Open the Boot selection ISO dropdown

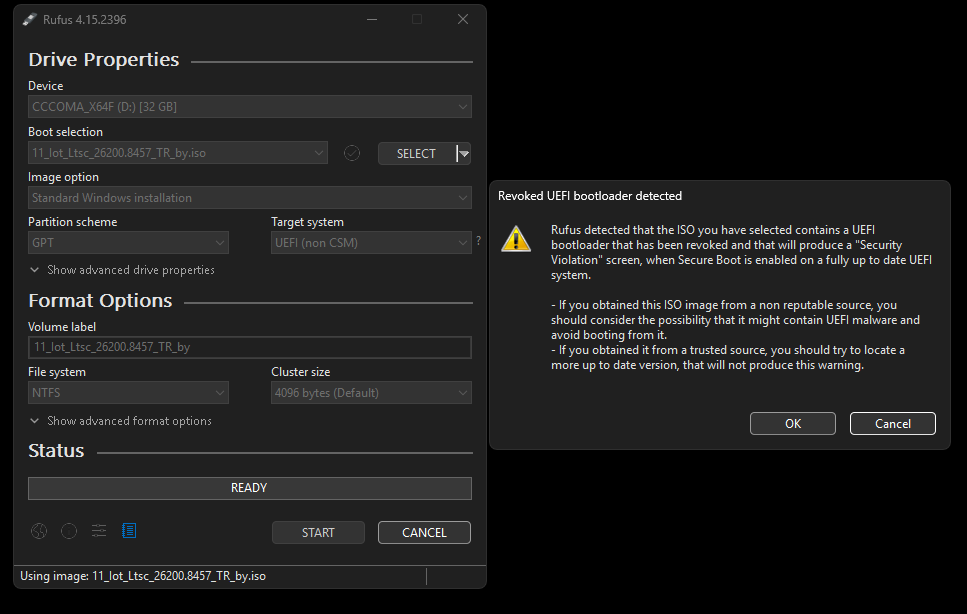tap(178, 153)
